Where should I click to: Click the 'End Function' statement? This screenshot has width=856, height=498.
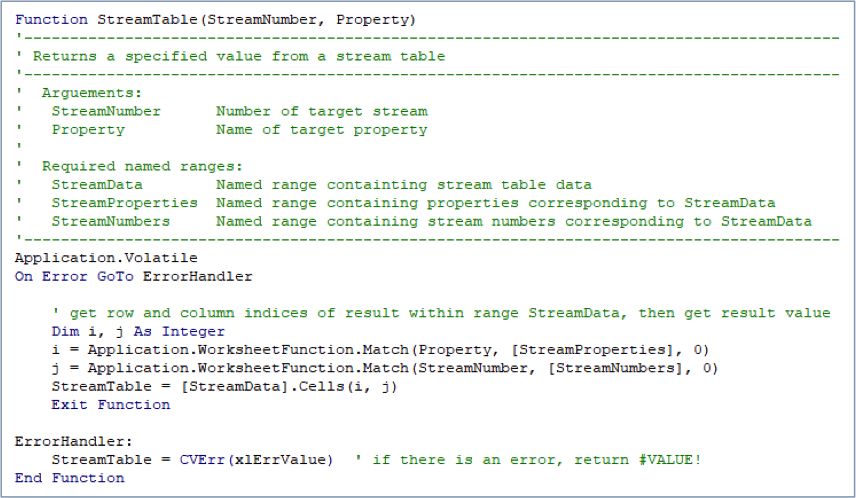[70, 478]
